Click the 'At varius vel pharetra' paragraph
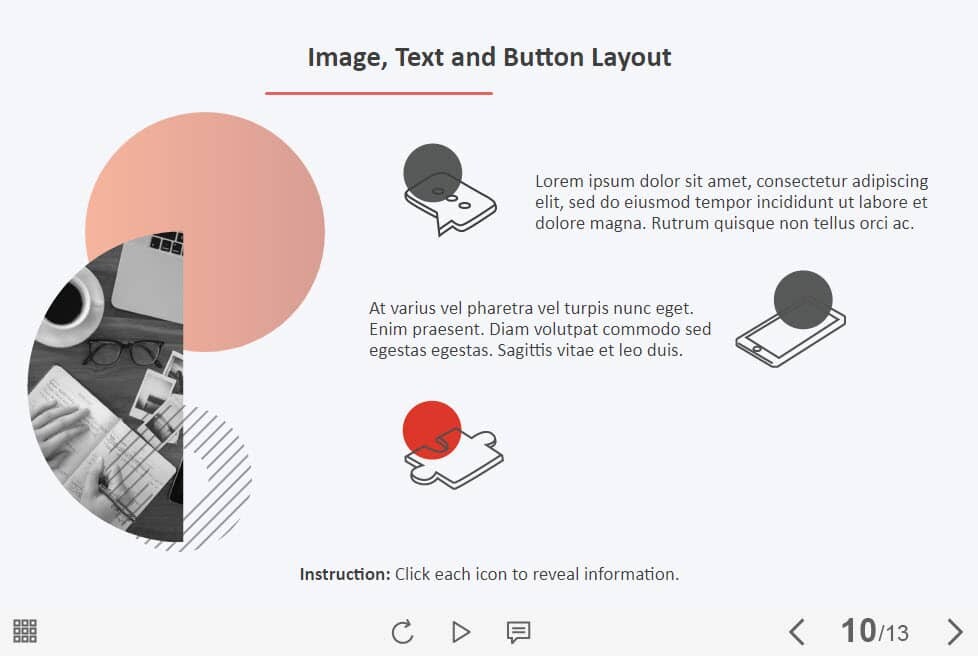The image size is (978, 656). click(540, 329)
